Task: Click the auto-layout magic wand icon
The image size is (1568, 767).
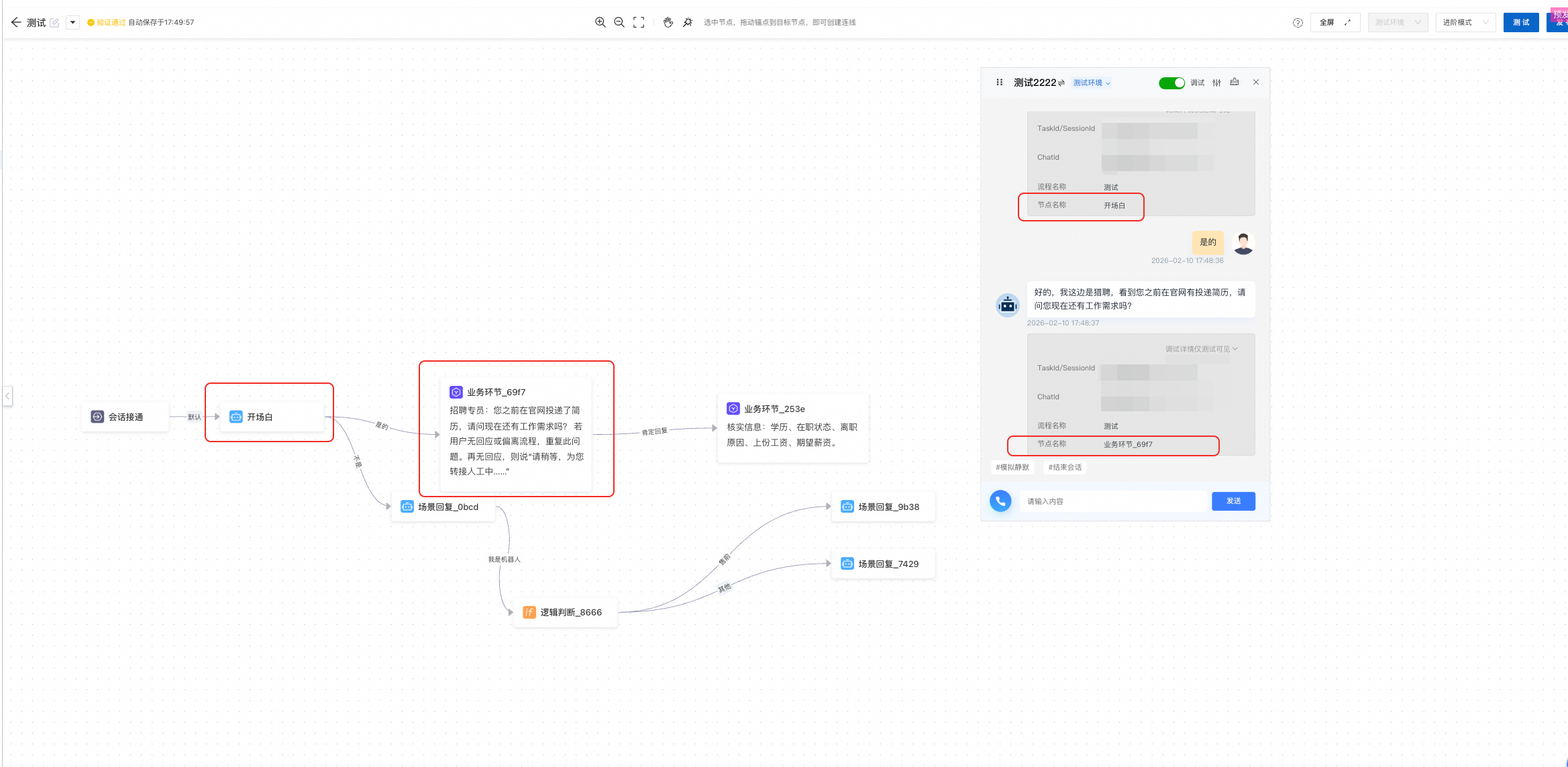Action: (x=688, y=22)
